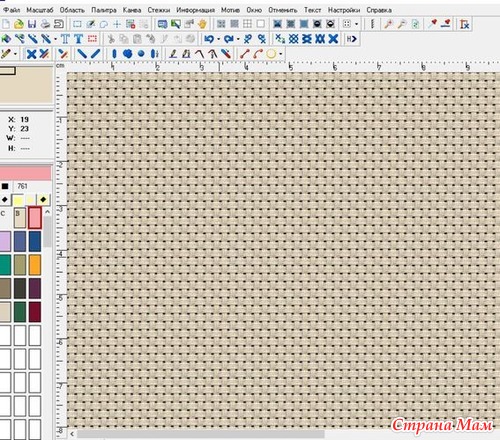
Task: Select the zoom in magnifier icon
Action: tap(388, 24)
